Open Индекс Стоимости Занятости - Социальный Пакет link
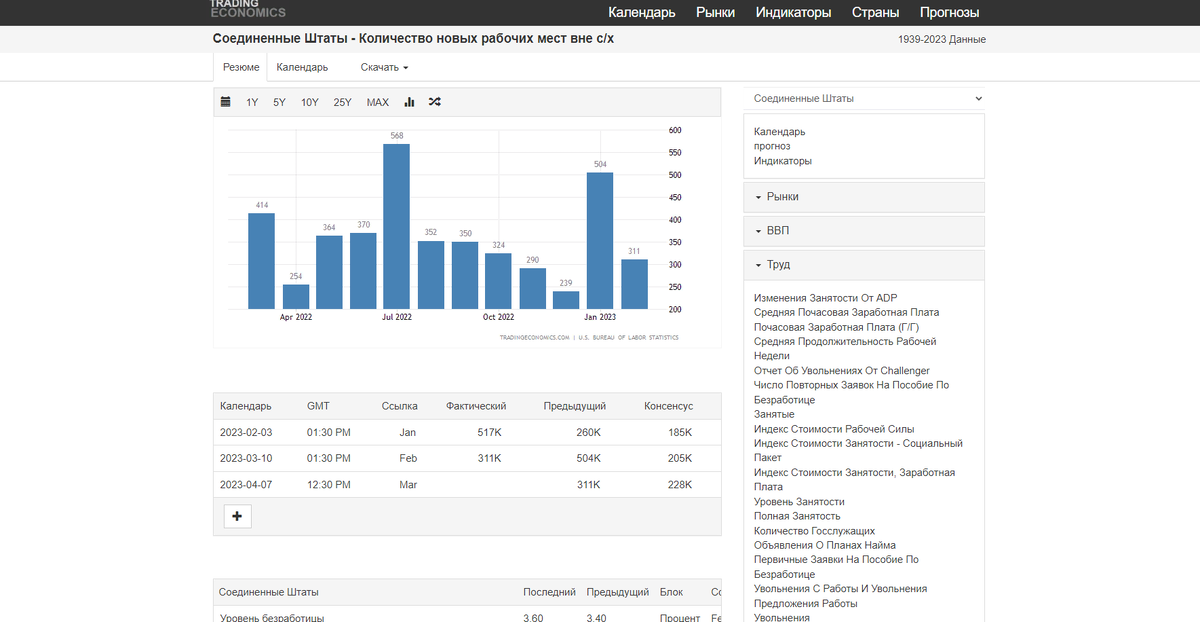 (x=858, y=451)
